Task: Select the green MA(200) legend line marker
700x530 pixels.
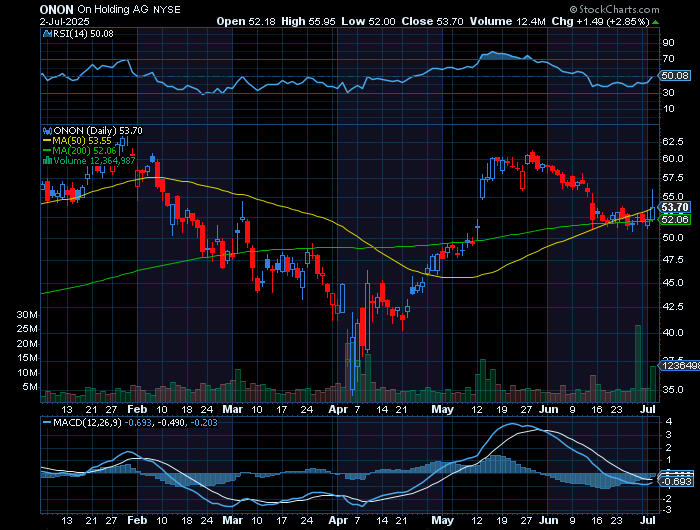Action: pos(47,150)
